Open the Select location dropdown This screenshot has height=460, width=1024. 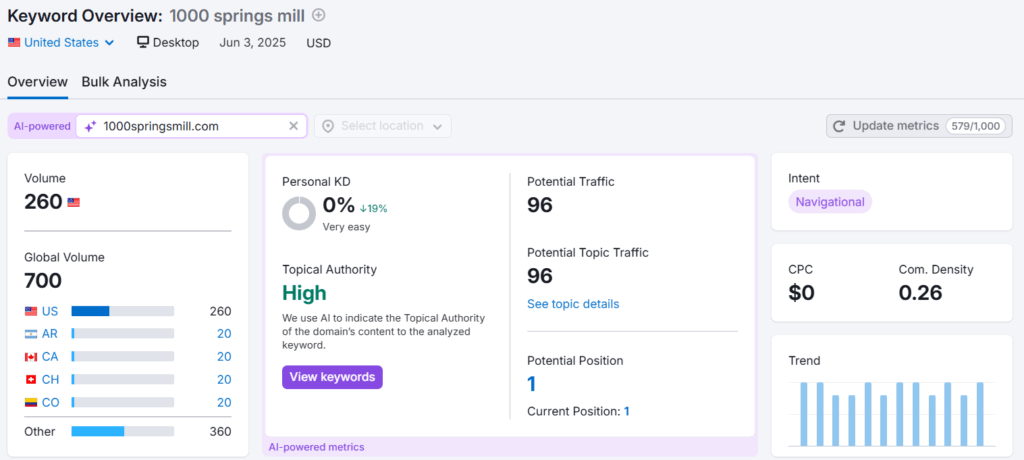tap(383, 126)
